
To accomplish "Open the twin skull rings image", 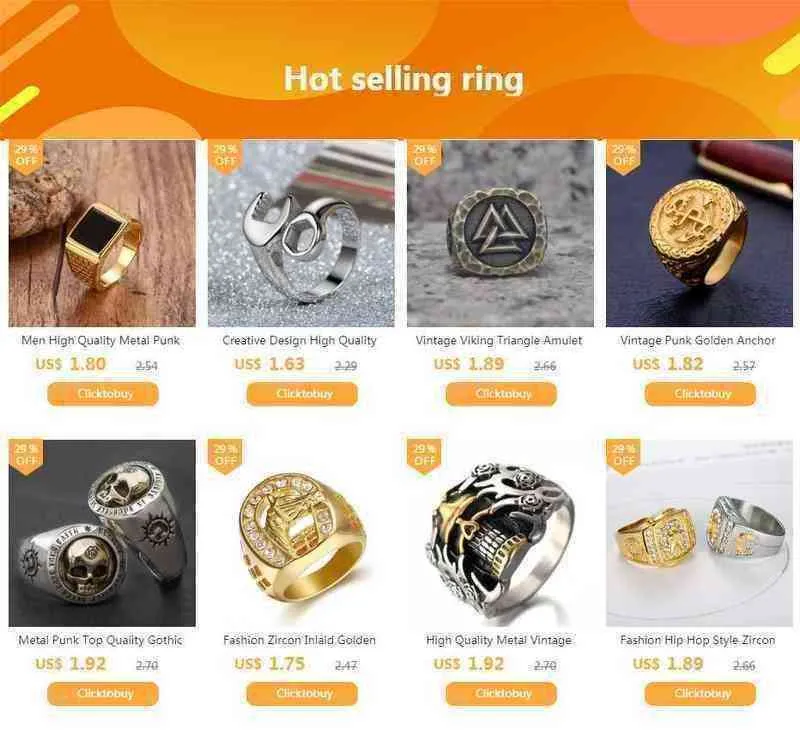I will [x=102, y=533].
